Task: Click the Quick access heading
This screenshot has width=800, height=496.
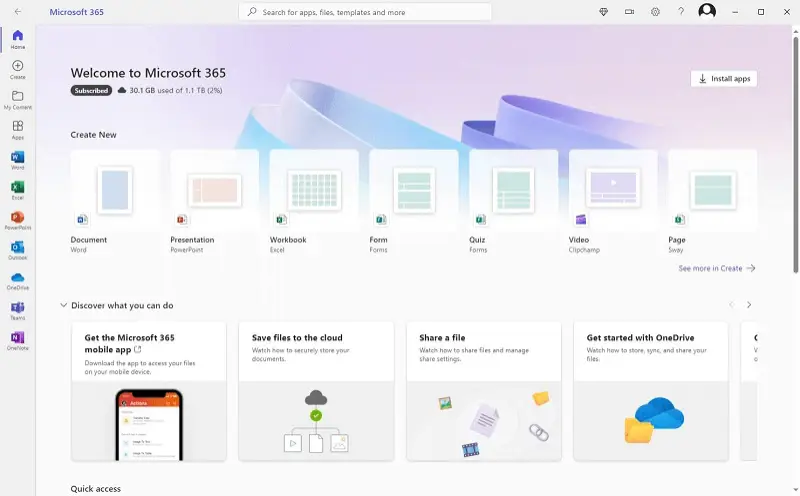Action: [x=95, y=488]
